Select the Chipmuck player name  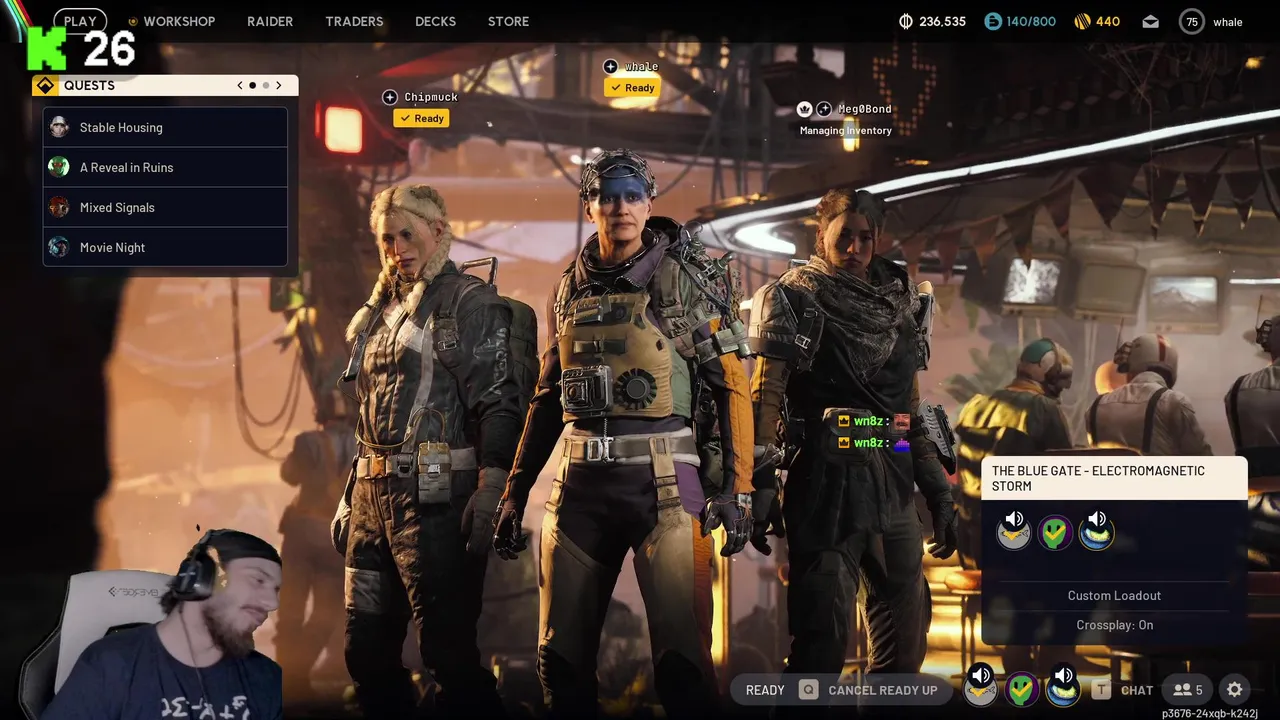point(431,97)
